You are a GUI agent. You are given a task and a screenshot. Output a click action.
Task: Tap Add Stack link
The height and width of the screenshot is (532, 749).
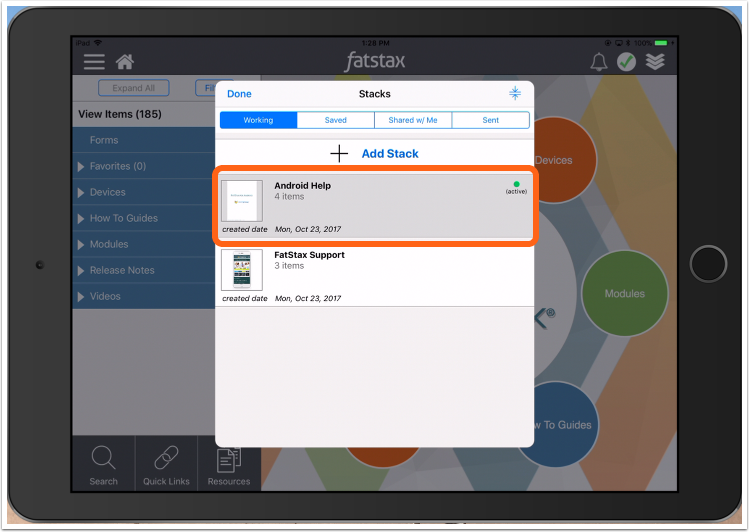pyautogui.click(x=390, y=154)
